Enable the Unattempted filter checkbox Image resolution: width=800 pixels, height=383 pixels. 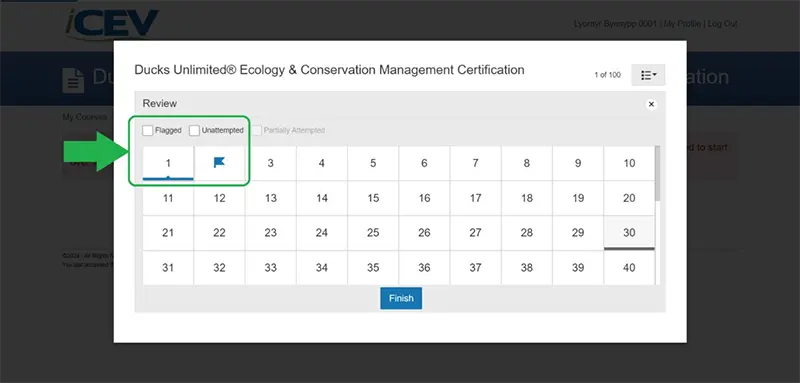click(194, 131)
